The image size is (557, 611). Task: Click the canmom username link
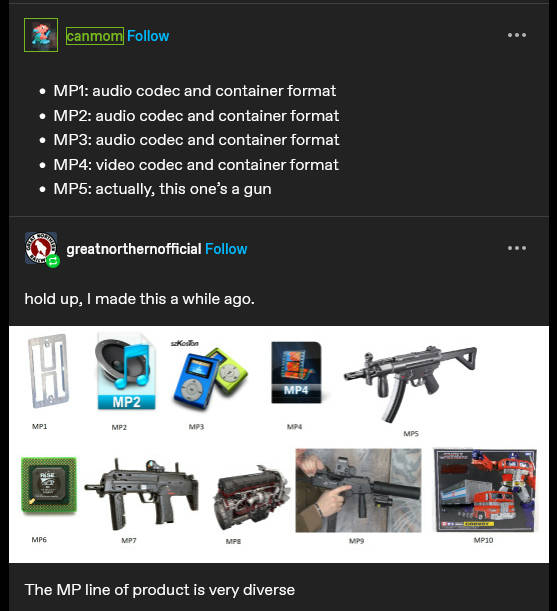[95, 36]
